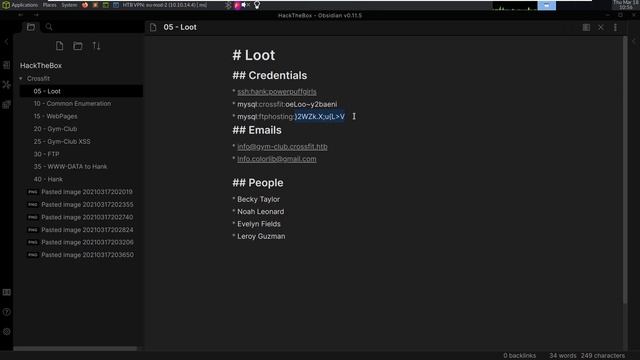Click the 34 words status entry

coord(562,356)
